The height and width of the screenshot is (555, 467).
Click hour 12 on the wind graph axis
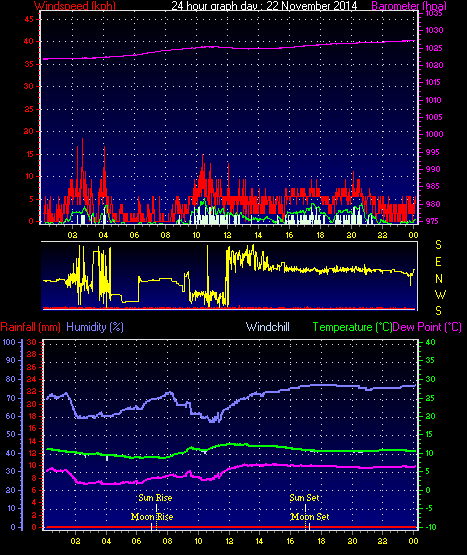click(227, 235)
